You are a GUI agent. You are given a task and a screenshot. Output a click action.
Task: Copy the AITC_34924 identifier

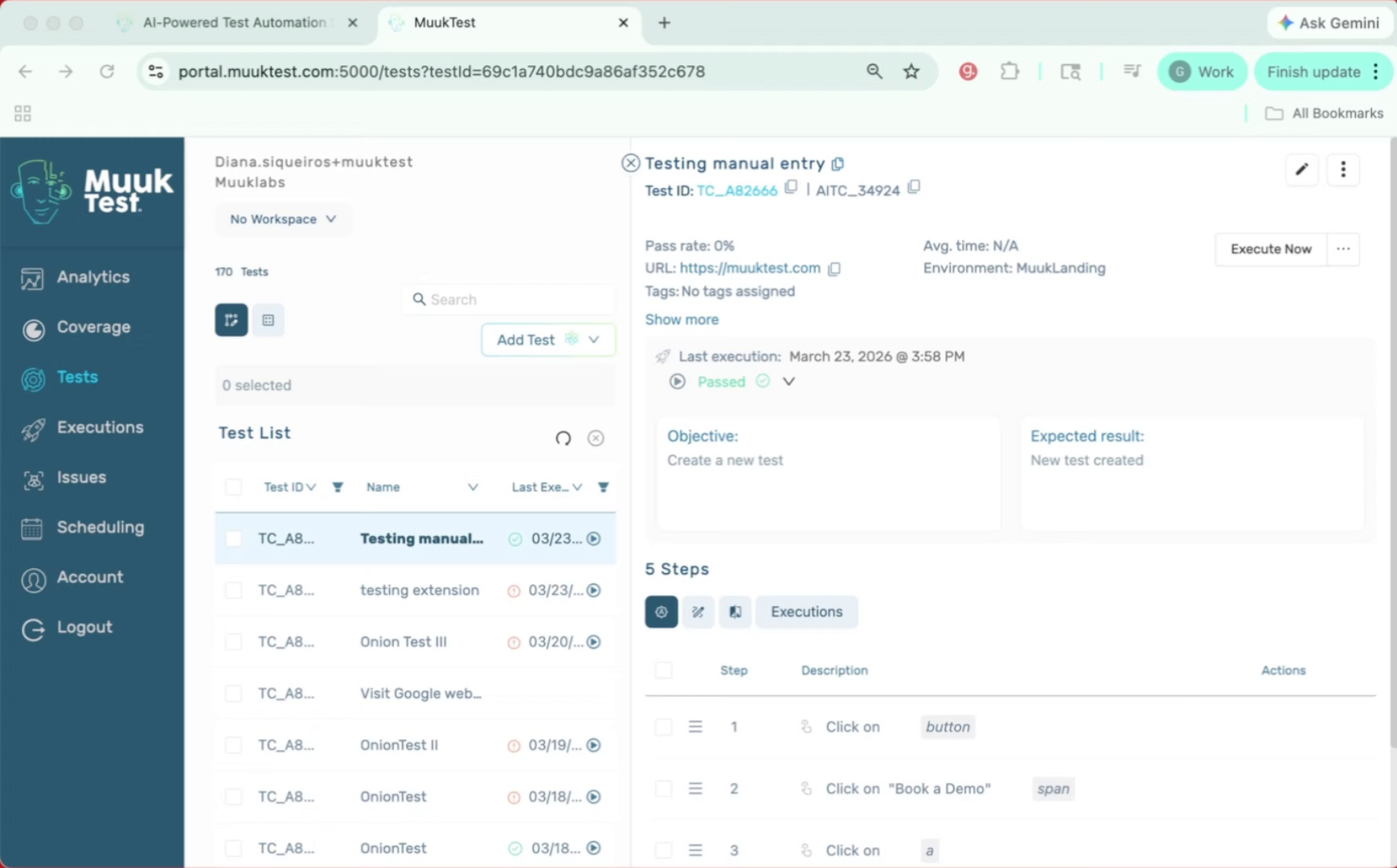coord(914,187)
